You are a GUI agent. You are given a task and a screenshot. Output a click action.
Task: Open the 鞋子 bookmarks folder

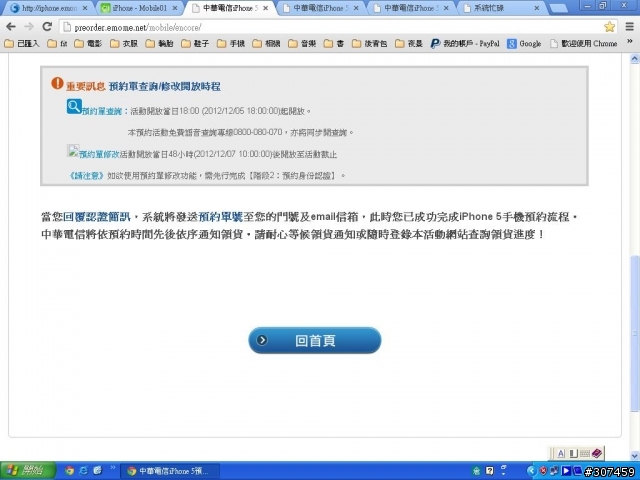[195, 43]
